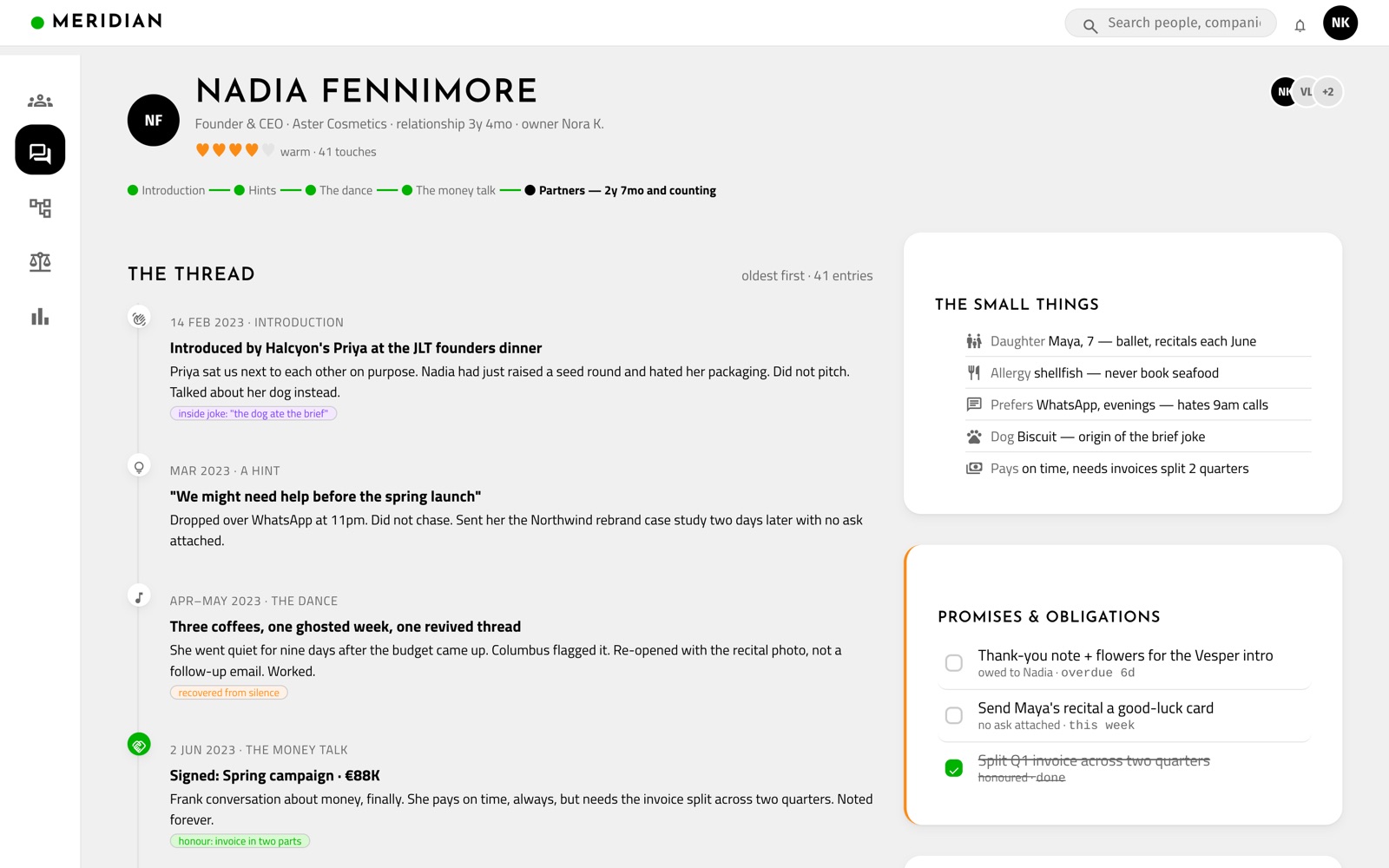Open the bar chart reports icon
This screenshot has width=1389, height=868.
40,317
